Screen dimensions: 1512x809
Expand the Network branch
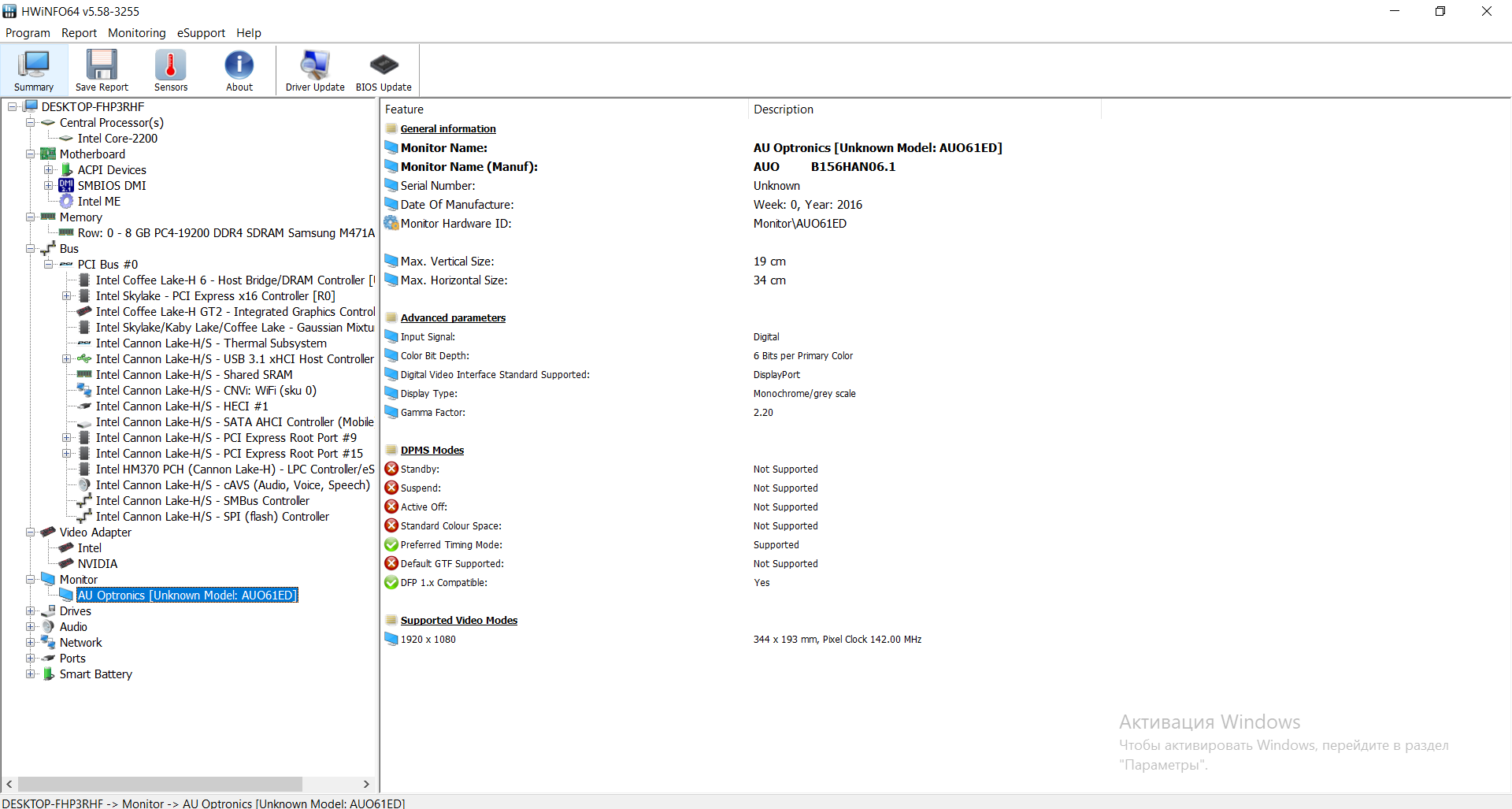tap(31, 643)
